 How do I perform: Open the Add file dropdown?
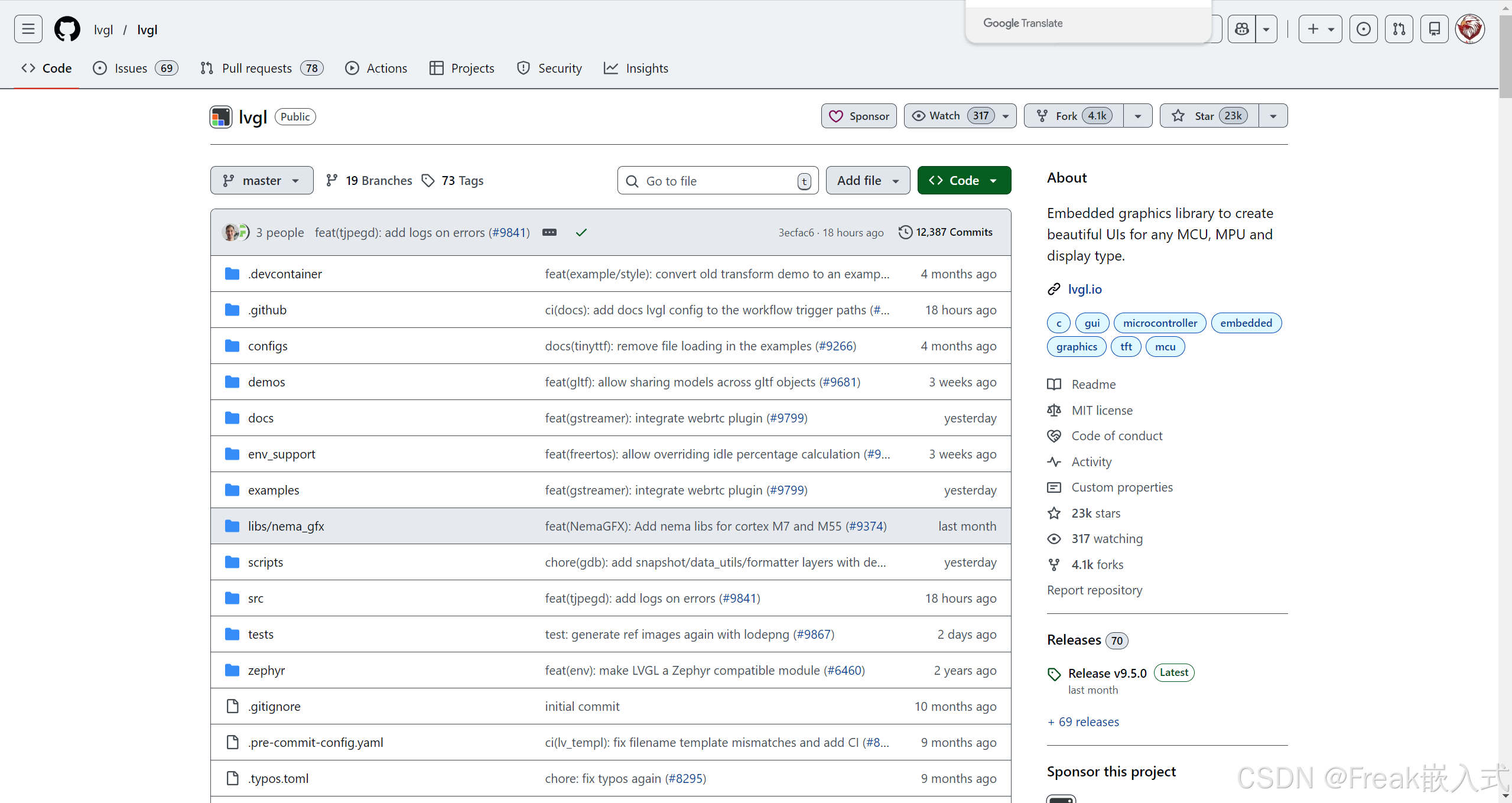pos(867,180)
